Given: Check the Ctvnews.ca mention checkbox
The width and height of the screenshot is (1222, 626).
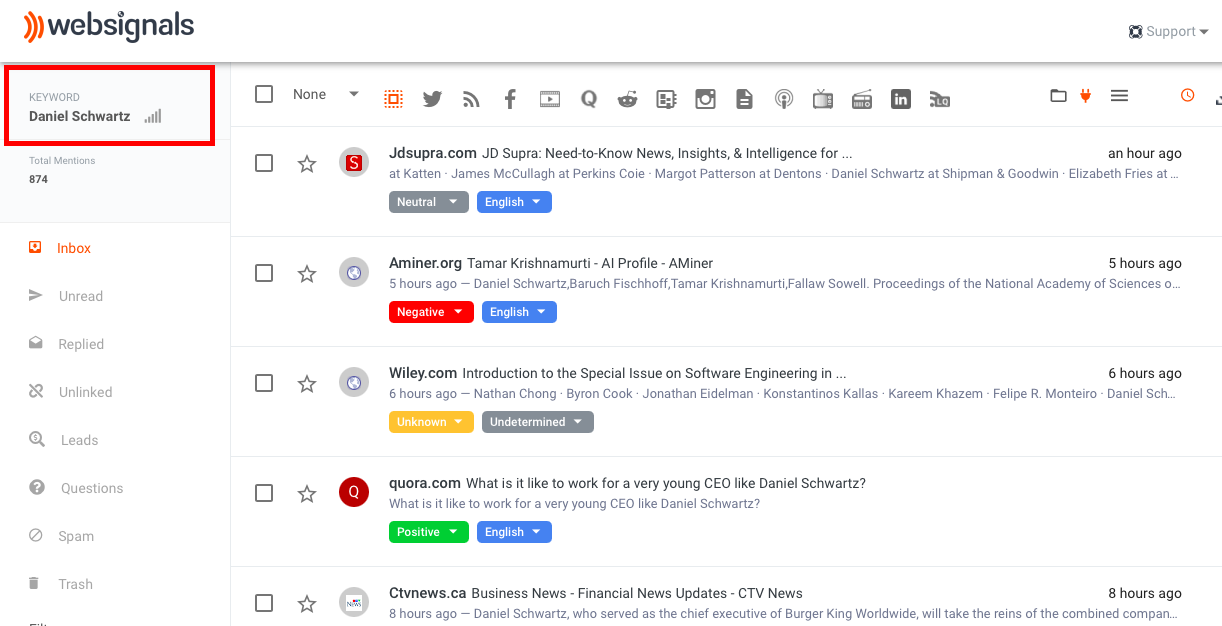Looking at the screenshot, I should [264, 603].
